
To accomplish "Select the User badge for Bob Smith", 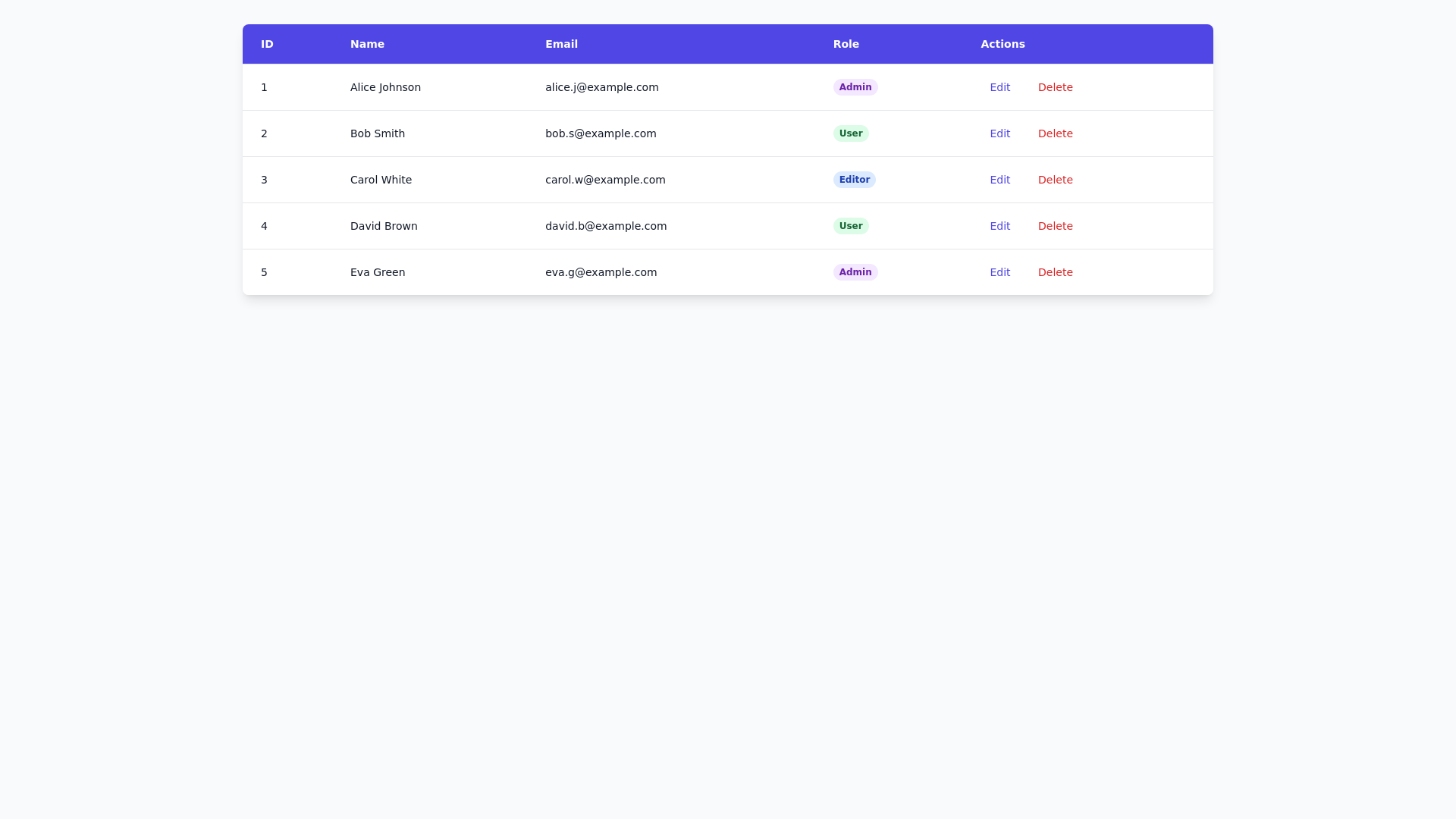I will (x=850, y=133).
